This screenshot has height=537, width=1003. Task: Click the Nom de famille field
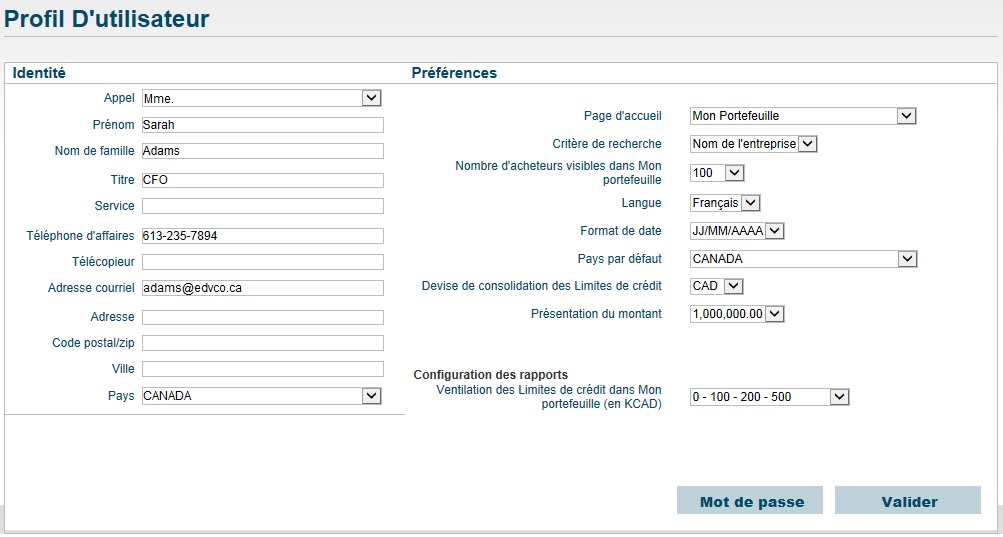(263, 151)
